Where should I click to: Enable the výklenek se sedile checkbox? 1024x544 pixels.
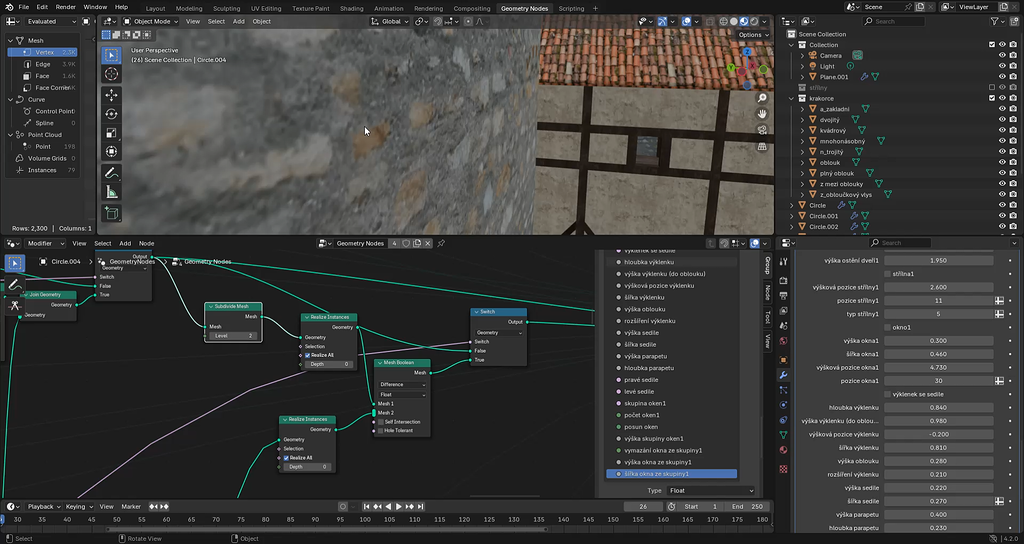(x=888, y=394)
